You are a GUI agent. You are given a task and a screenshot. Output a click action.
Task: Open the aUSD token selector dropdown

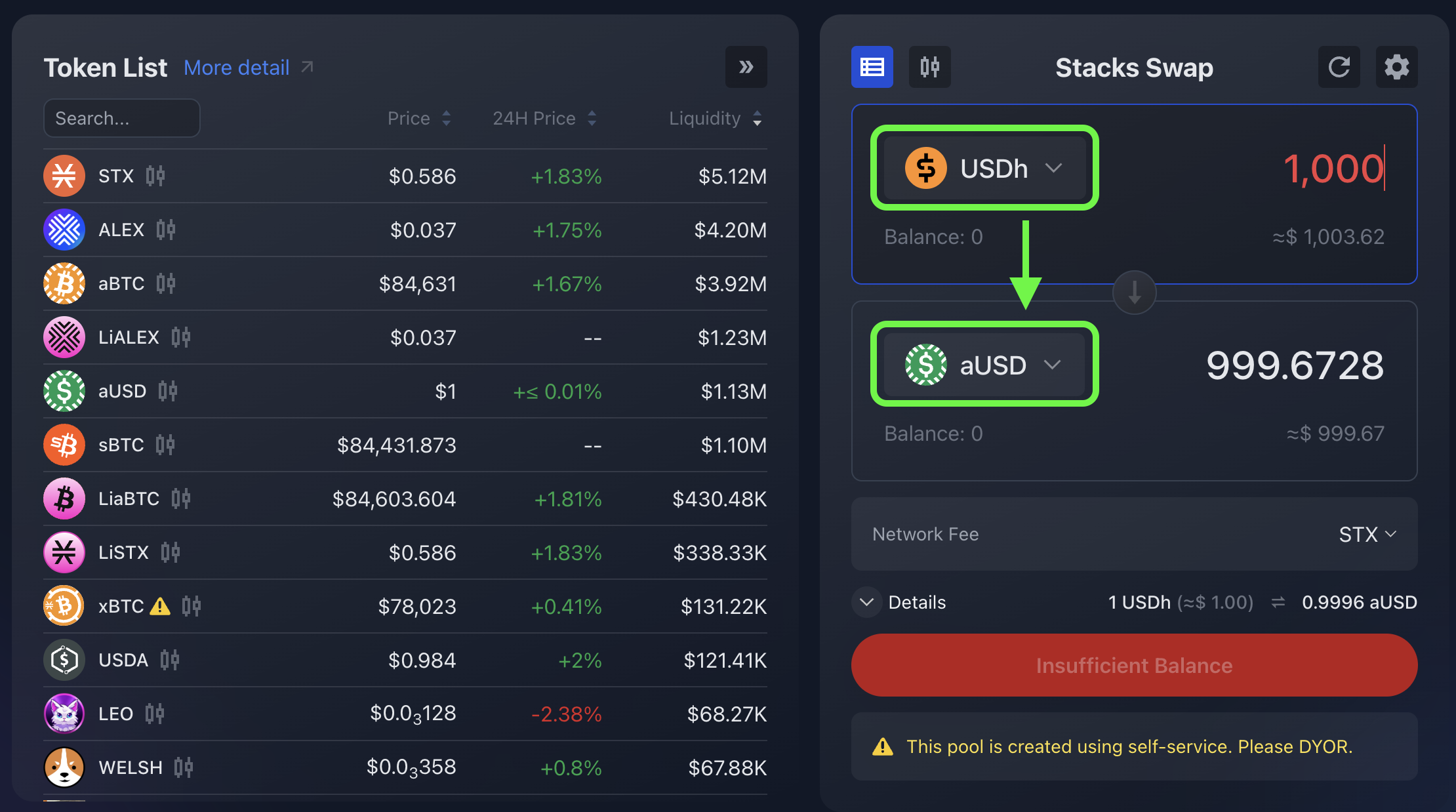point(984,365)
